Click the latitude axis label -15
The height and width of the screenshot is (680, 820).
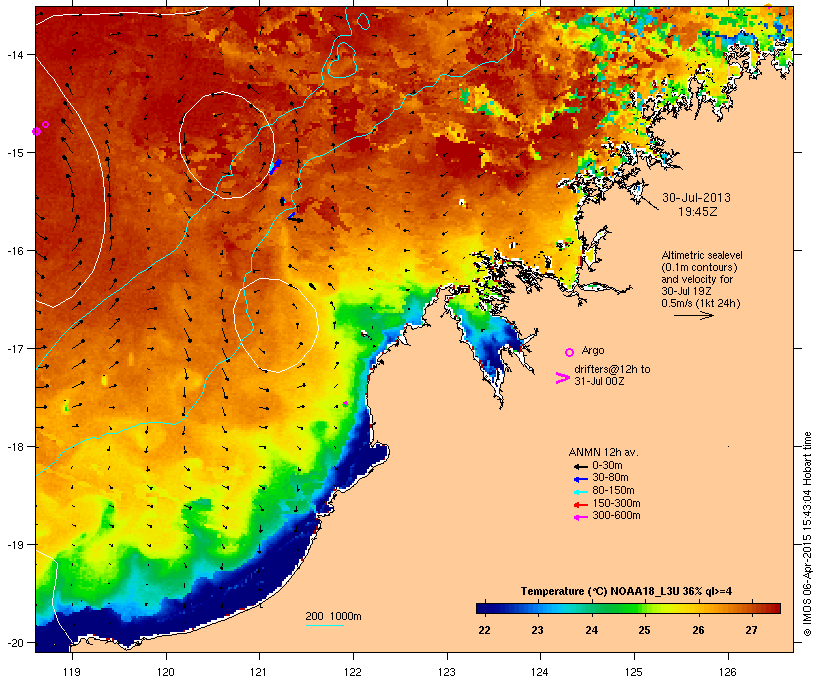click(x=15, y=153)
